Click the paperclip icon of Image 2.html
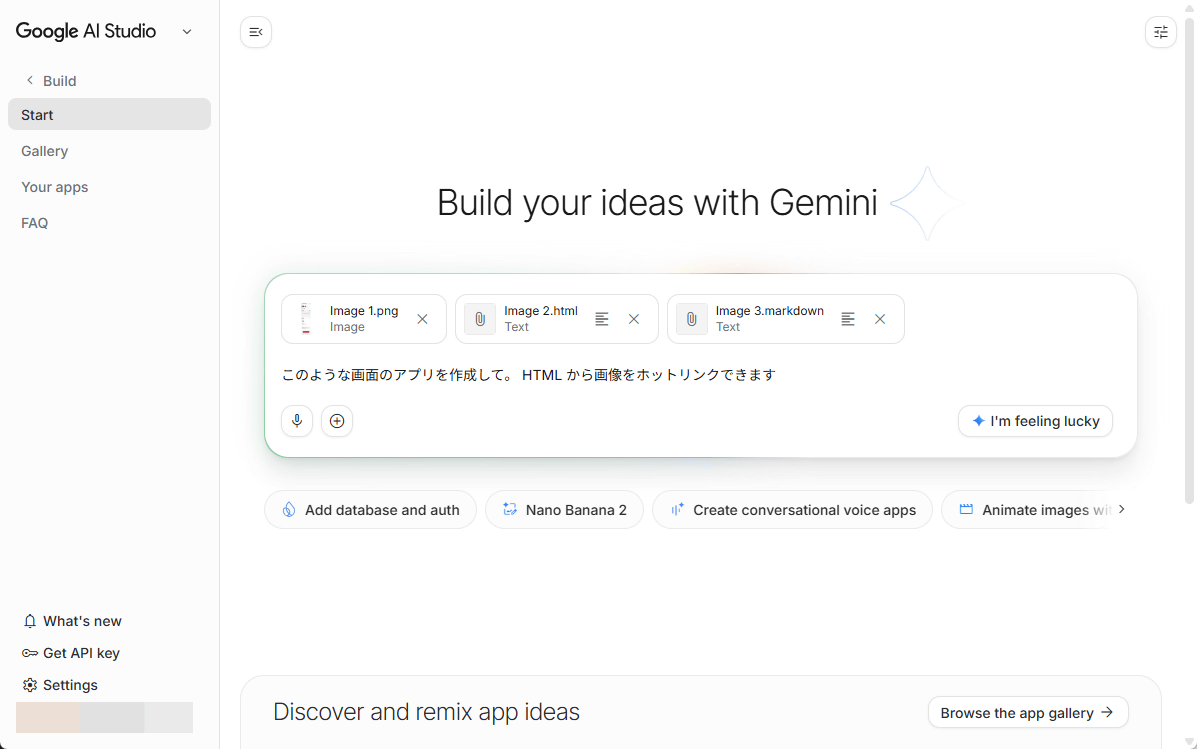Screen dimensions: 1197x749 click(480, 319)
